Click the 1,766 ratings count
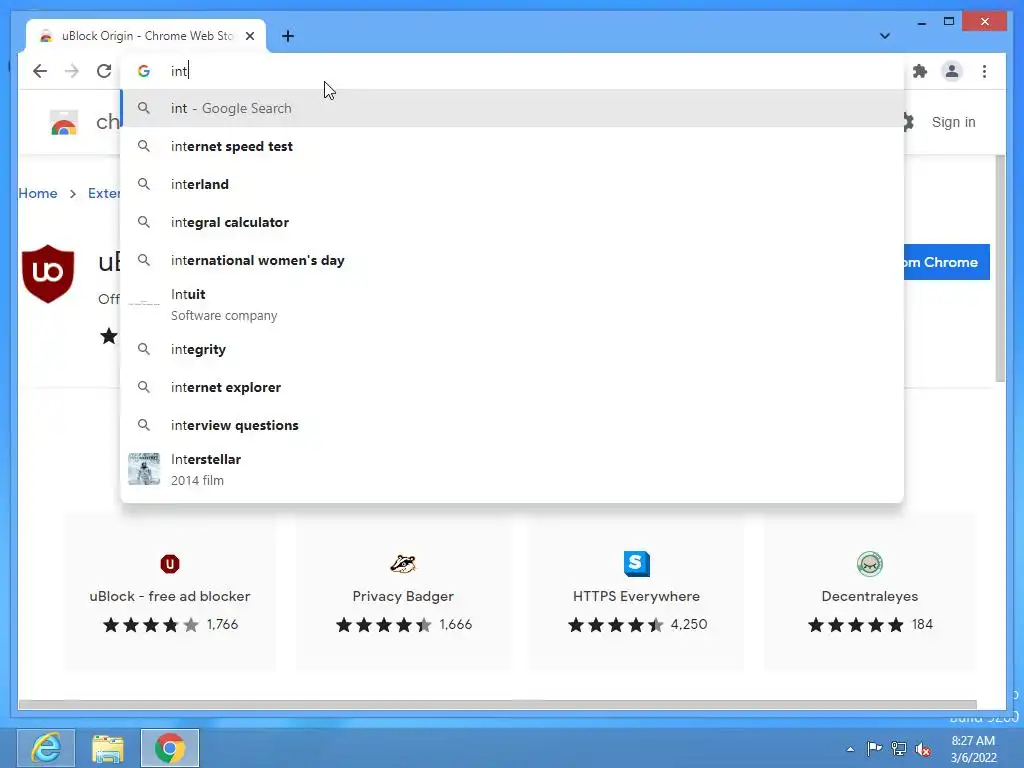The width and height of the screenshot is (1024, 768). pos(223,625)
